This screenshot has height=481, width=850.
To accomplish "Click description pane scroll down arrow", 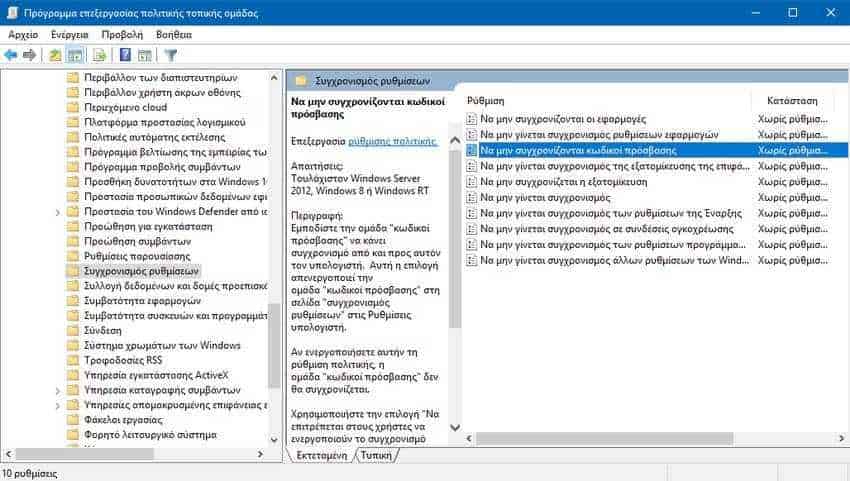I will point(455,428).
